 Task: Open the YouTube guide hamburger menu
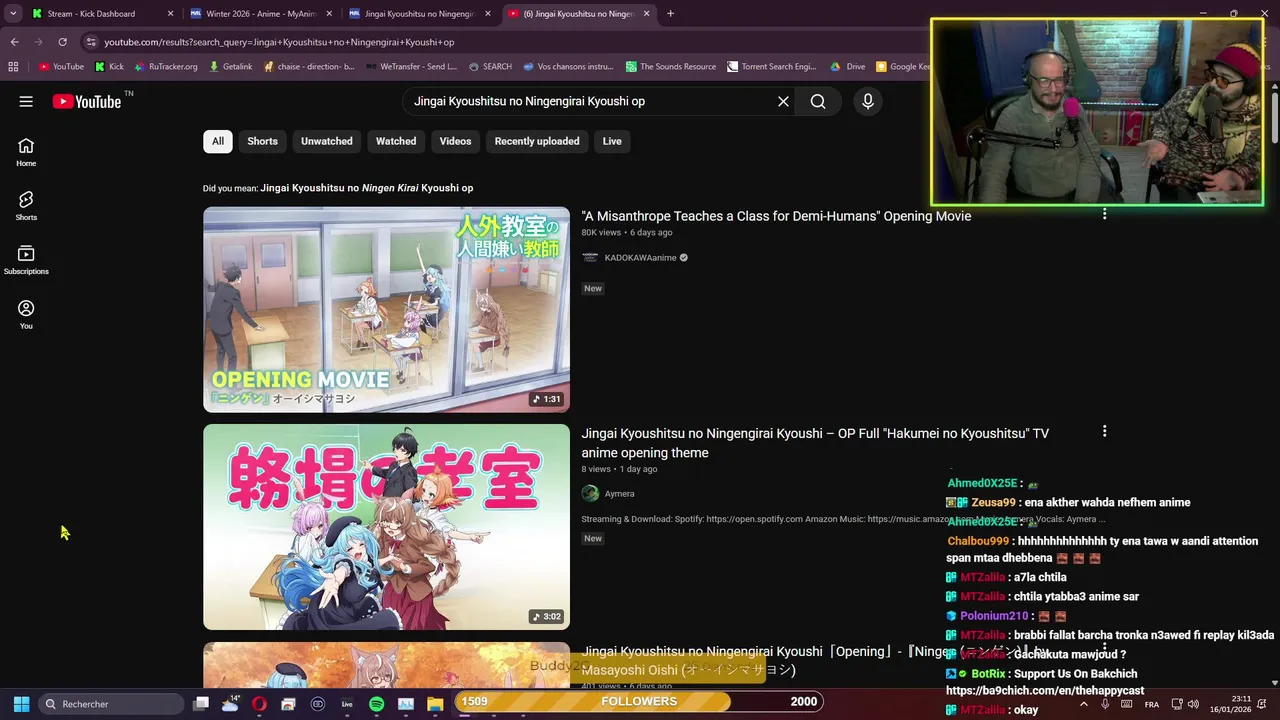click(x=26, y=101)
